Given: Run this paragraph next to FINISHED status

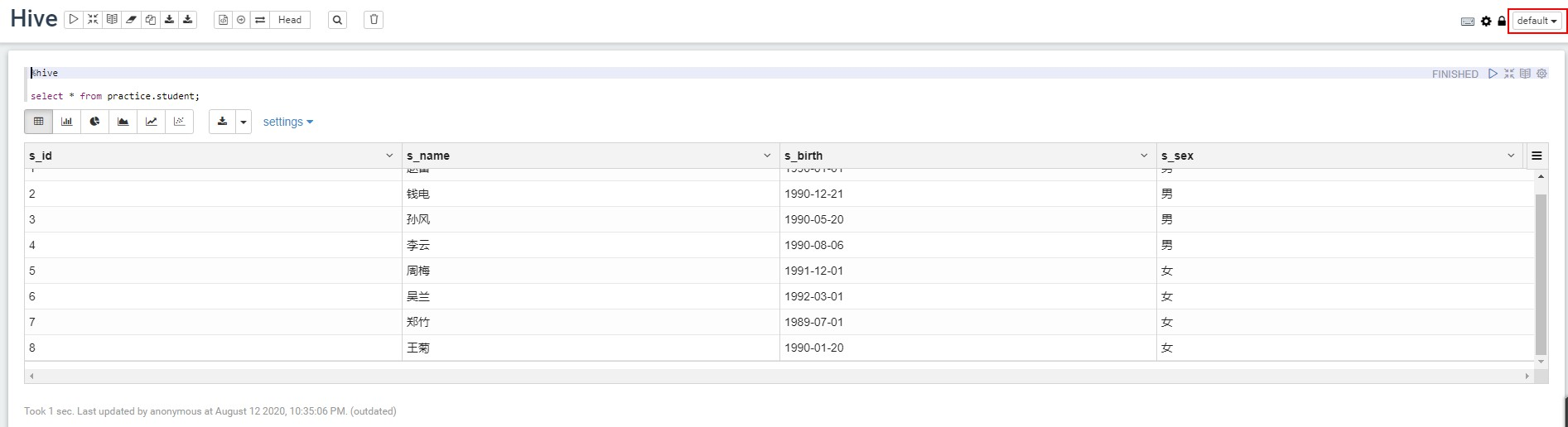Looking at the screenshot, I should click(x=1493, y=74).
